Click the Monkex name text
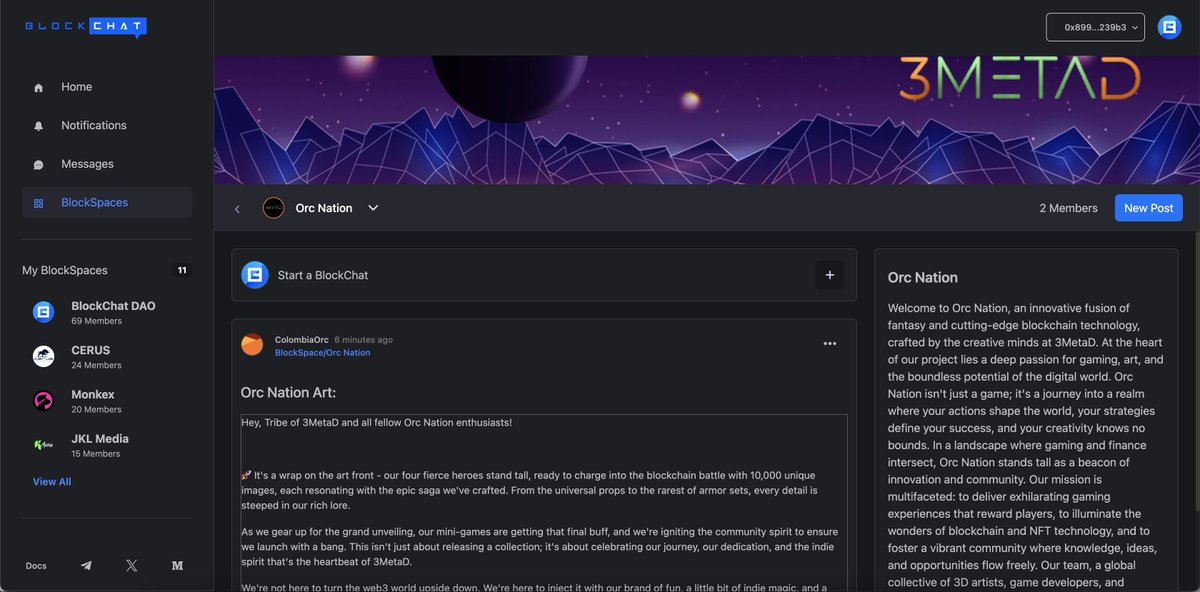1200x592 pixels. tap(93, 394)
